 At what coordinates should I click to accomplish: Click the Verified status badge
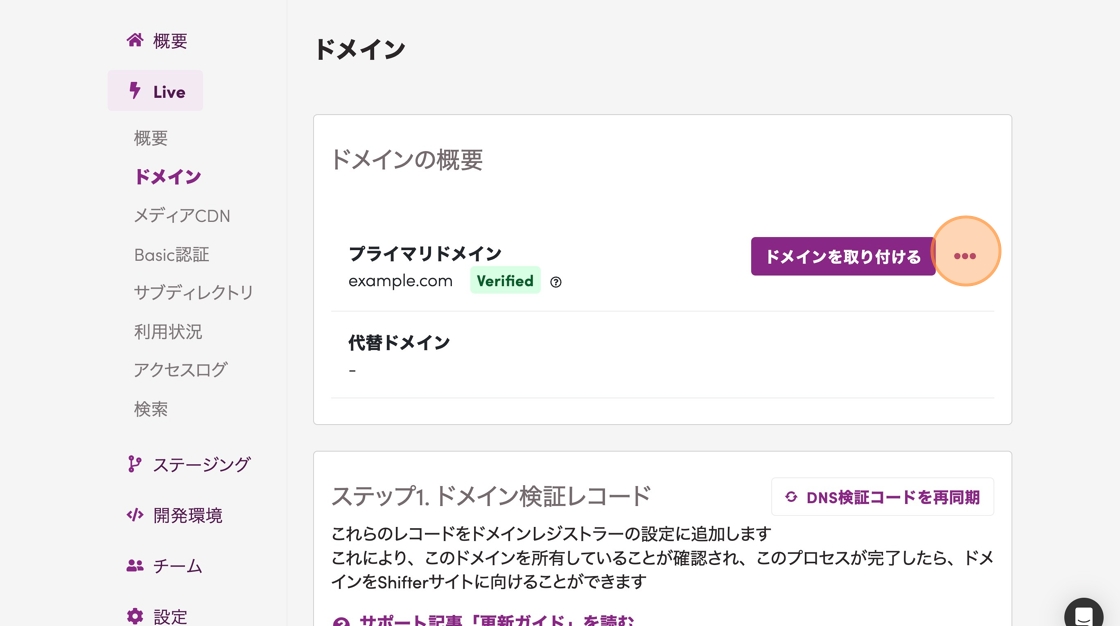pyautogui.click(x=505, y=281)
